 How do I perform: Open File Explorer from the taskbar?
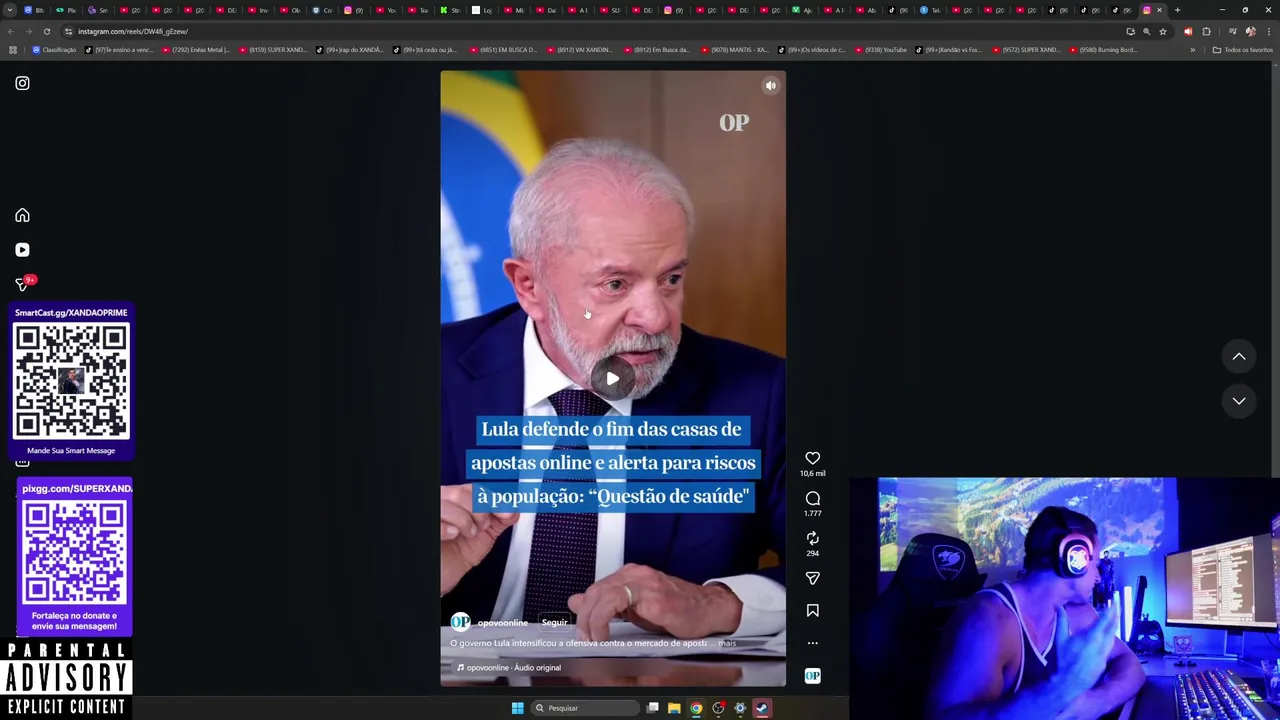674,708
